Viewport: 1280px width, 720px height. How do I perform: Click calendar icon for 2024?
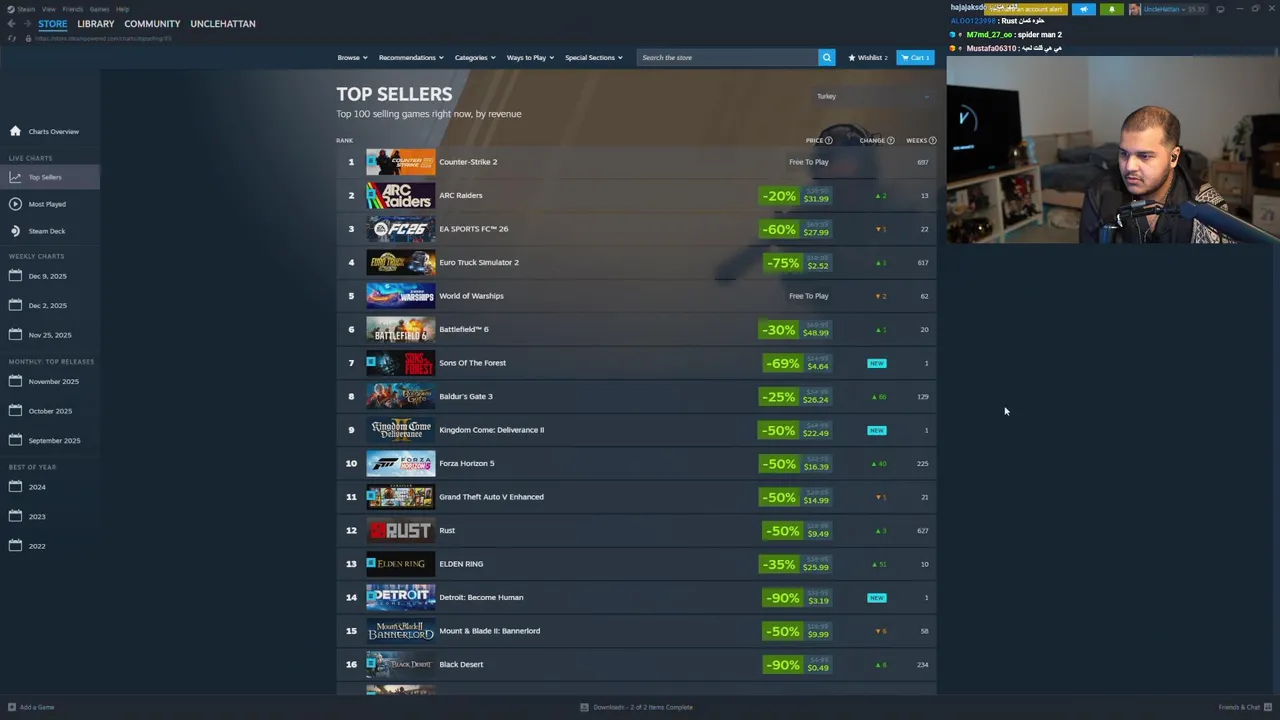coord(15,487)
